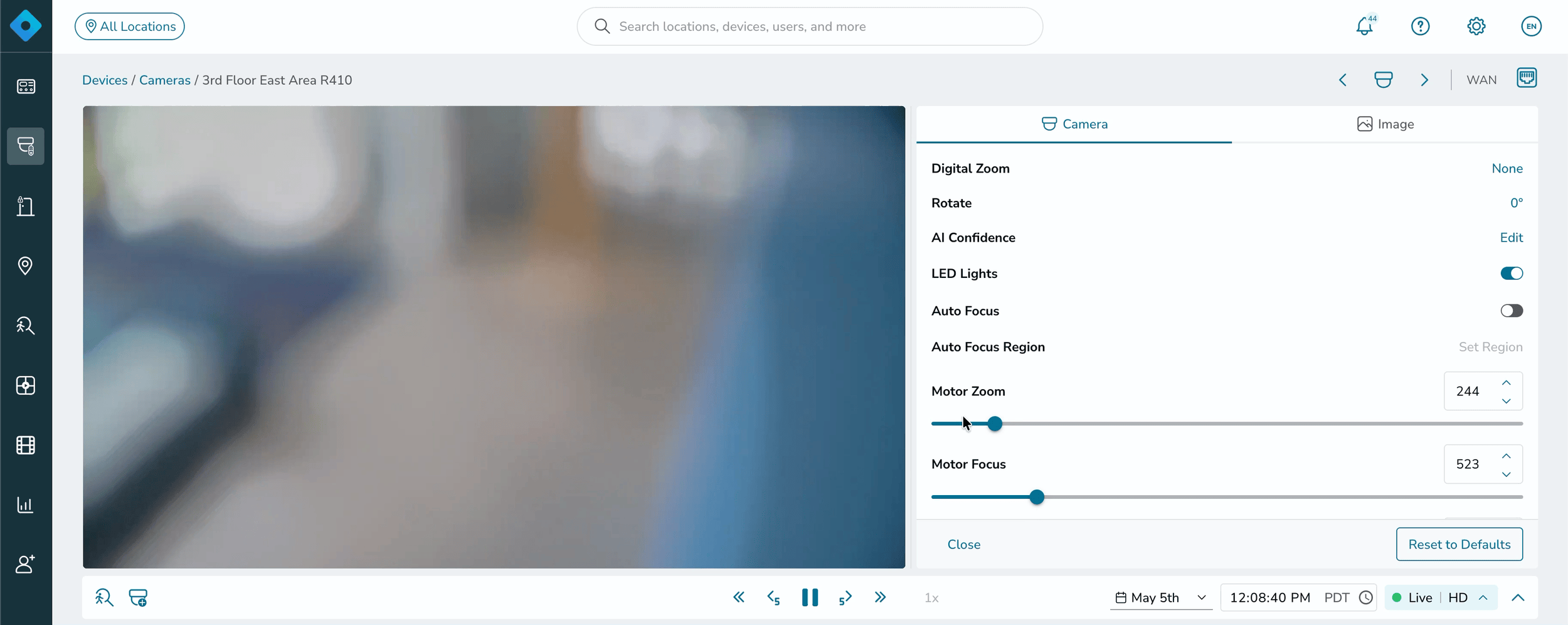Viewport: 1568px width, 625px height.
Task: Open the add user sidebar icon
Action: click(x=26, y=564)
